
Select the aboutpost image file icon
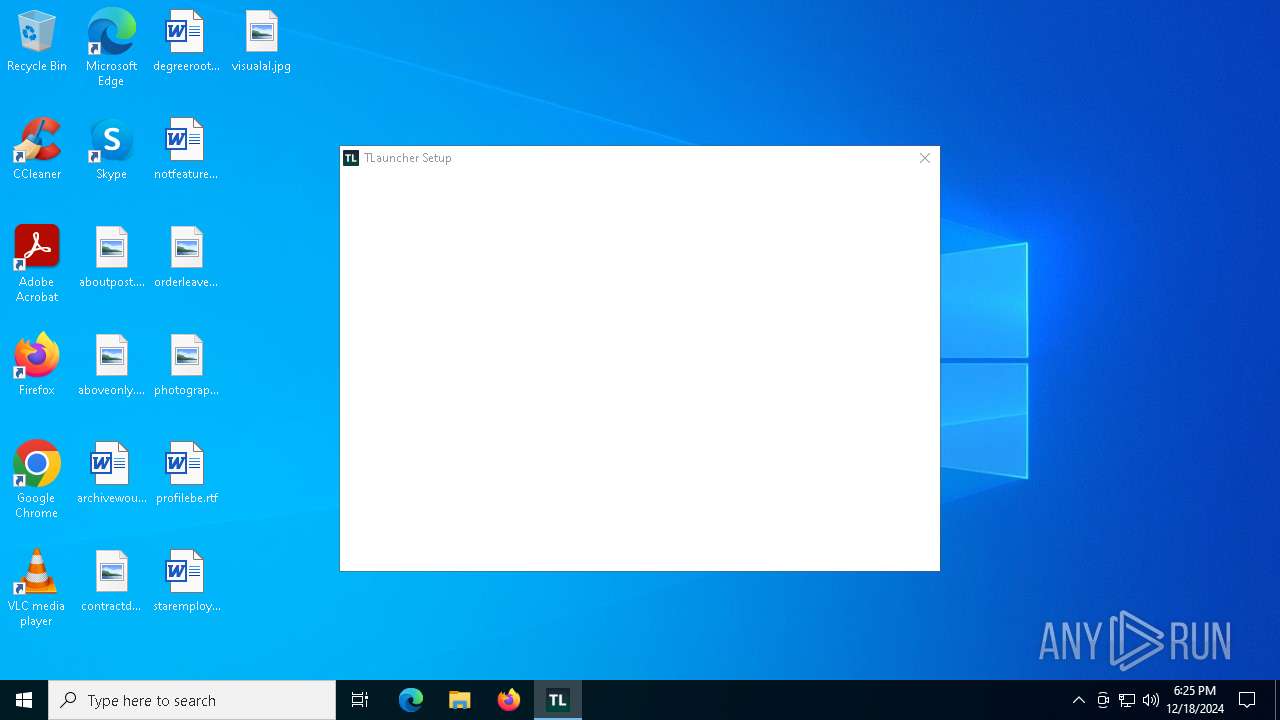point(111,258)
